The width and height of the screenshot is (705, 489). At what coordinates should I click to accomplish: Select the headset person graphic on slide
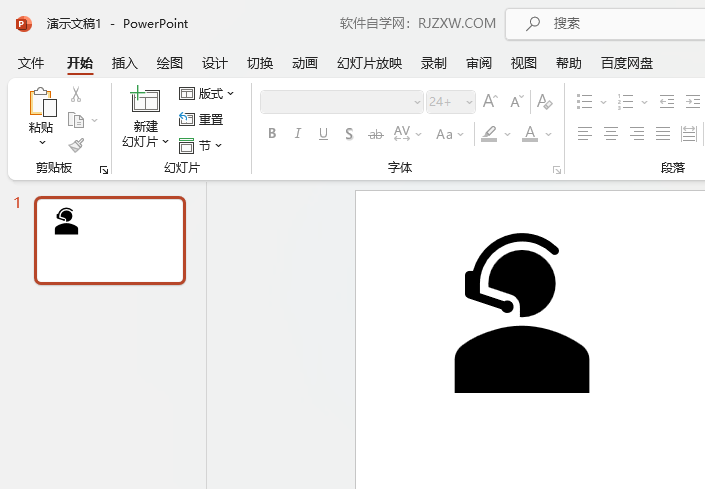point(522,313)
